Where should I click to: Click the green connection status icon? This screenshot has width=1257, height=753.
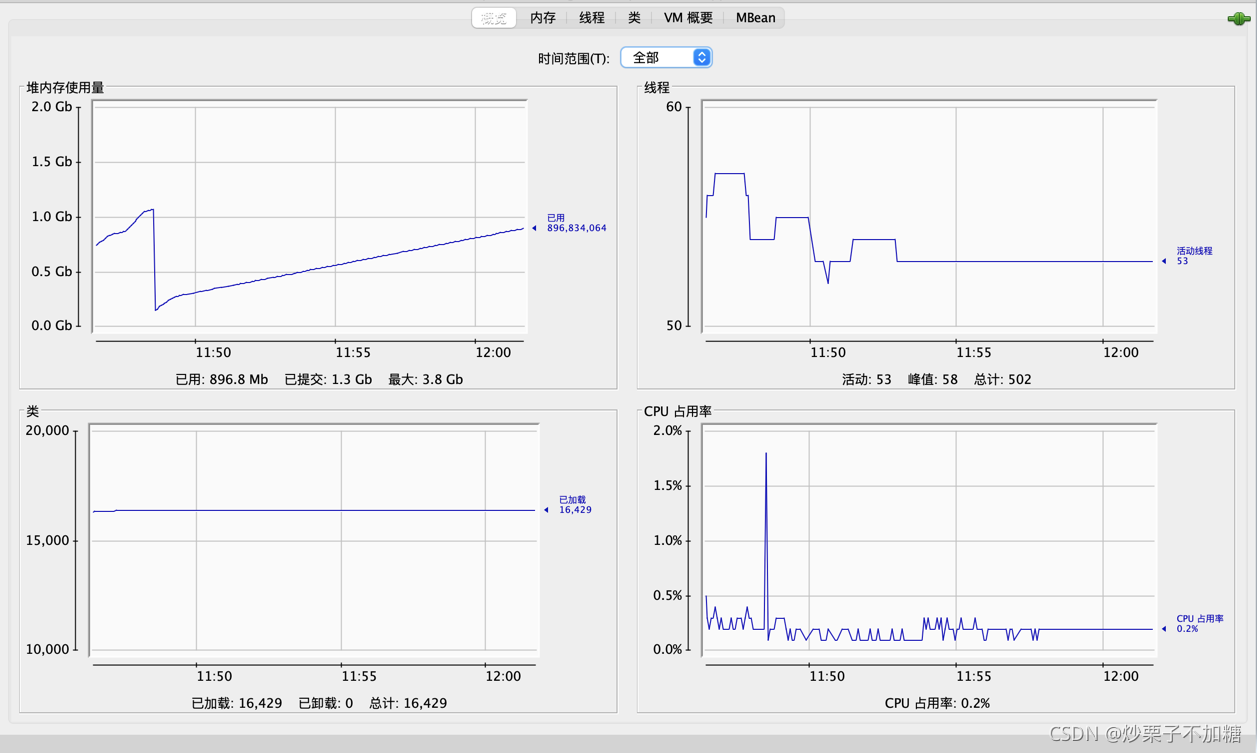pyautogui.click(x=1238, y=18)
